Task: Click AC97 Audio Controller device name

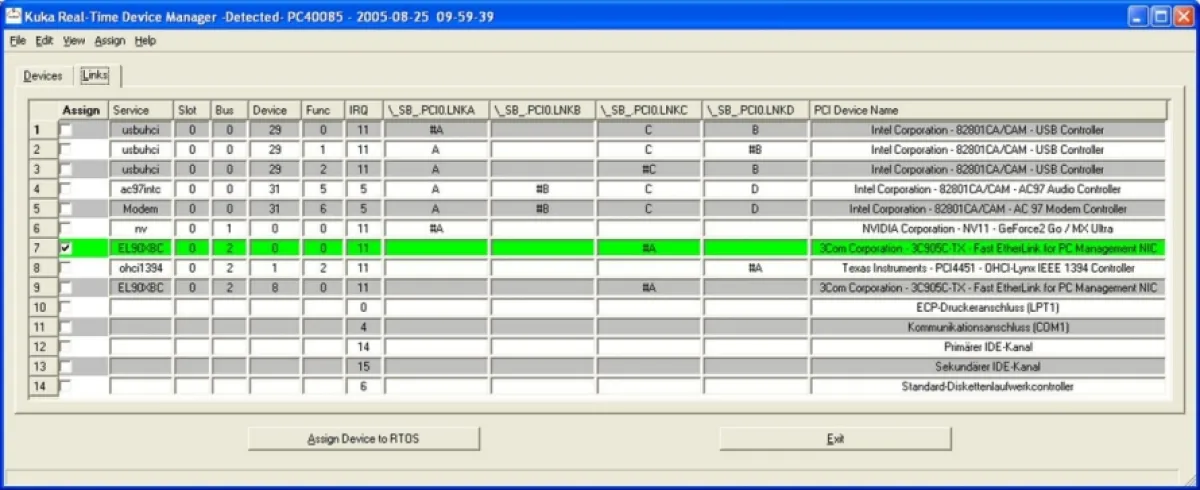Action: point(988,189)
